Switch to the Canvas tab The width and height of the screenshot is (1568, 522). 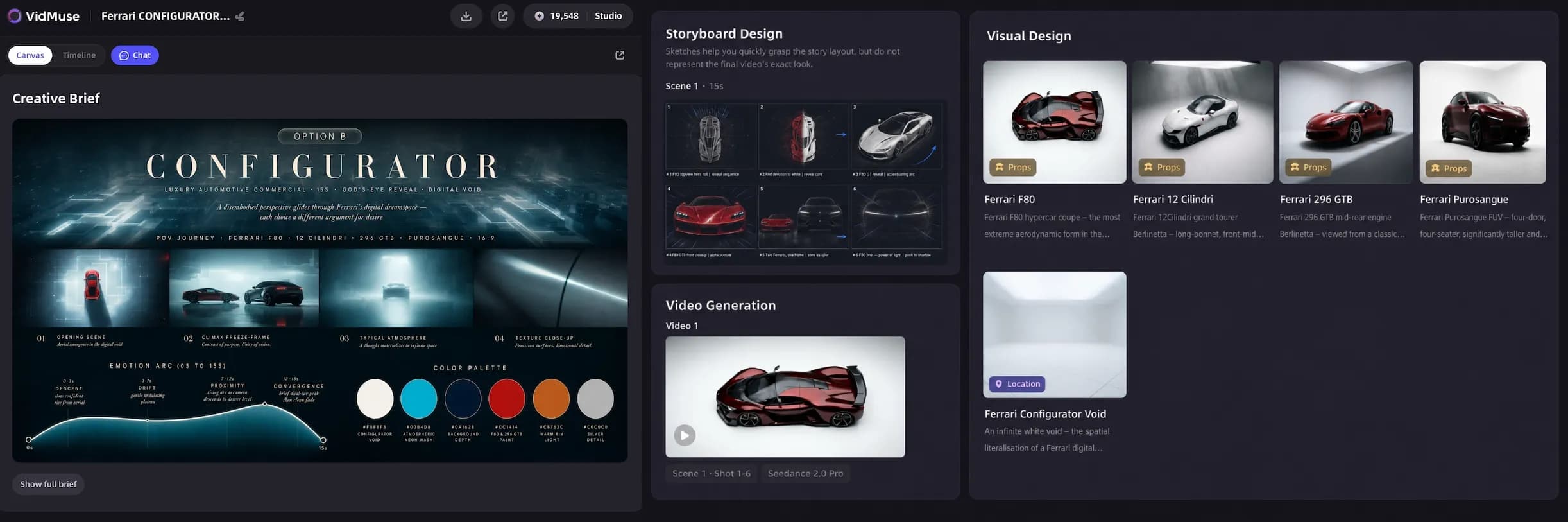pos(30,55)
